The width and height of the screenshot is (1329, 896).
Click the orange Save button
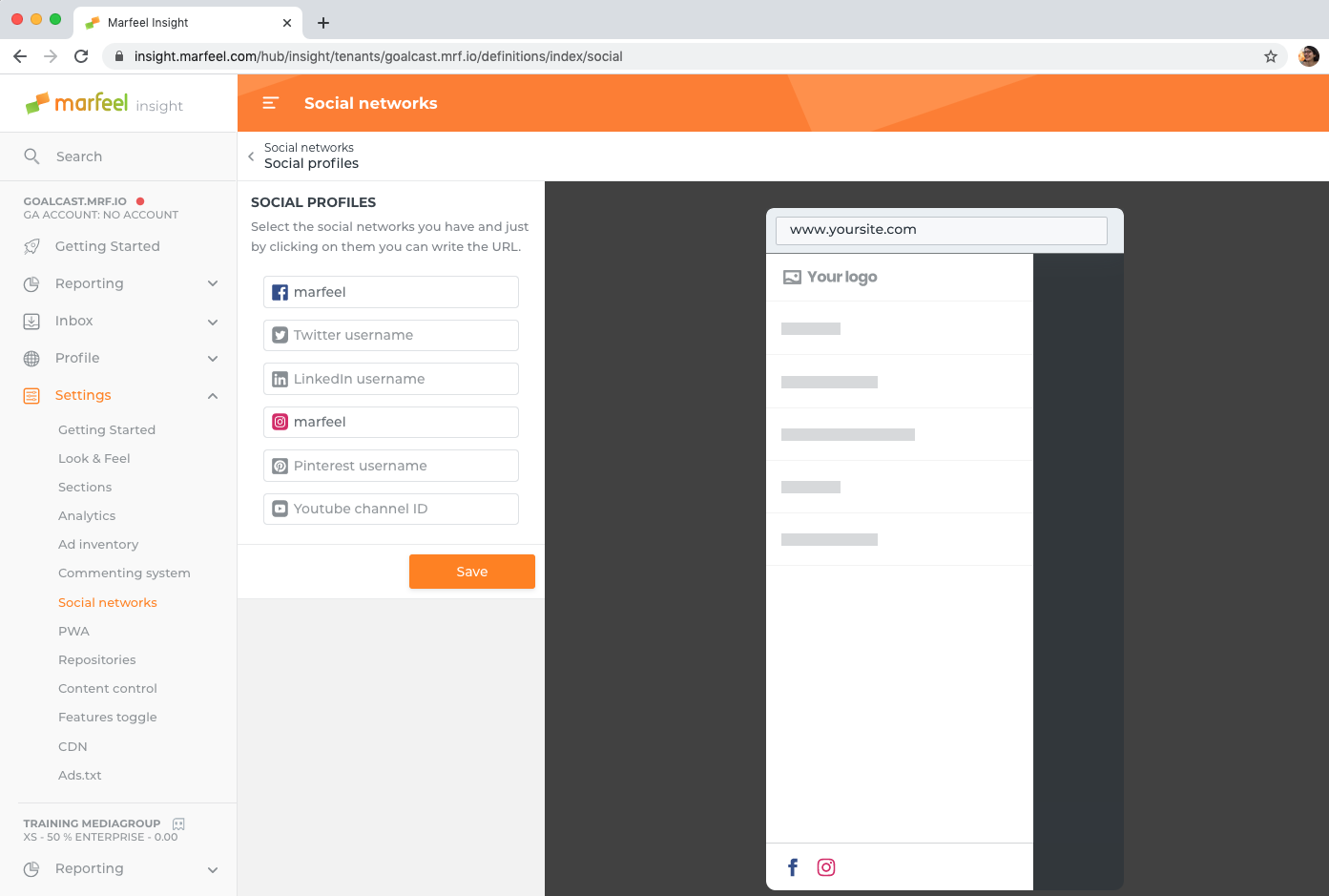click(472, 572)
